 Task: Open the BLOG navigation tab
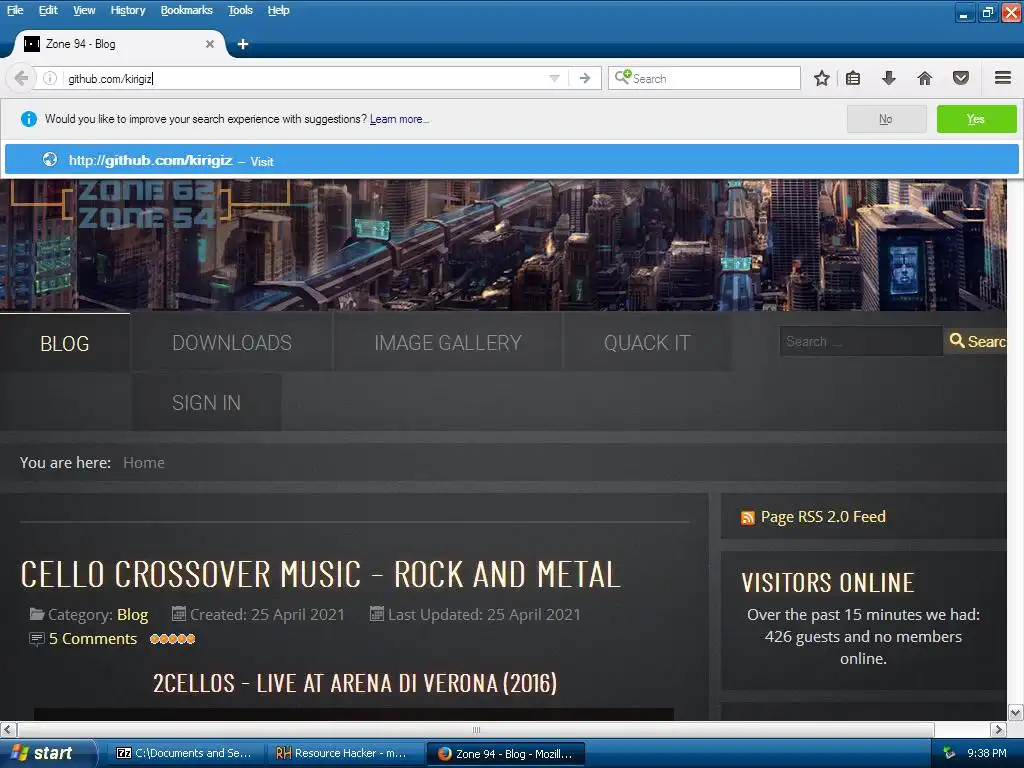(65, 344)
